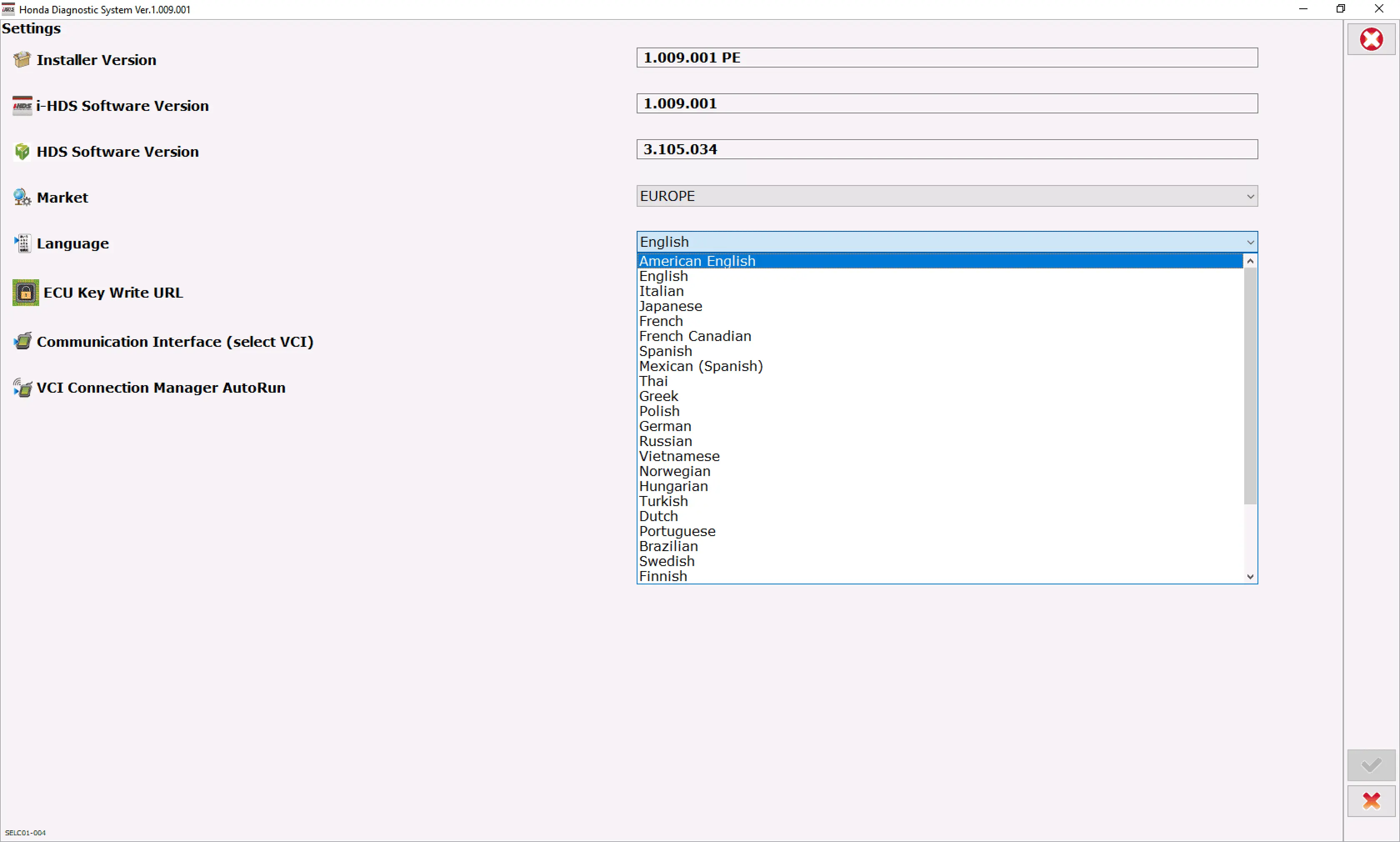1400x842 pixels.
Task: Select American English from language list
Action: [x=940, y=261]
